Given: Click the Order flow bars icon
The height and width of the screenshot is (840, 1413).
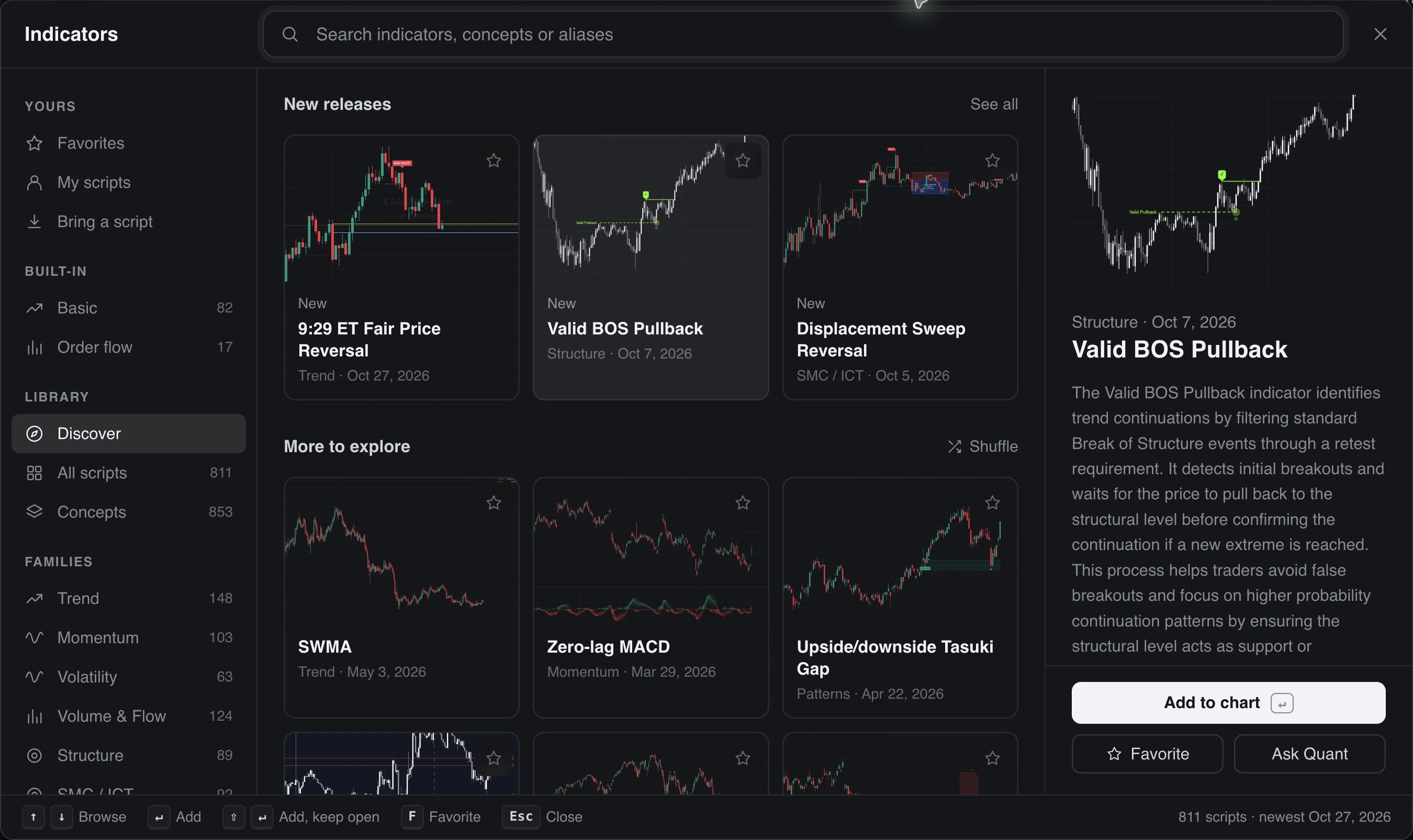Looking at the screenshot, I should [35, 347].
